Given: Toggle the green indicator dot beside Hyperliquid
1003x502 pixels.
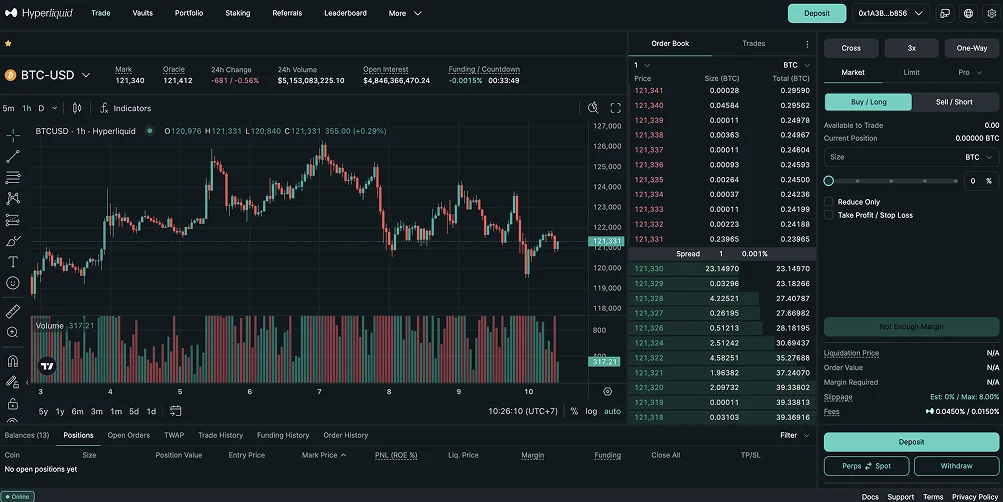Looking at the screenshot, I should [x=150, y=131].
